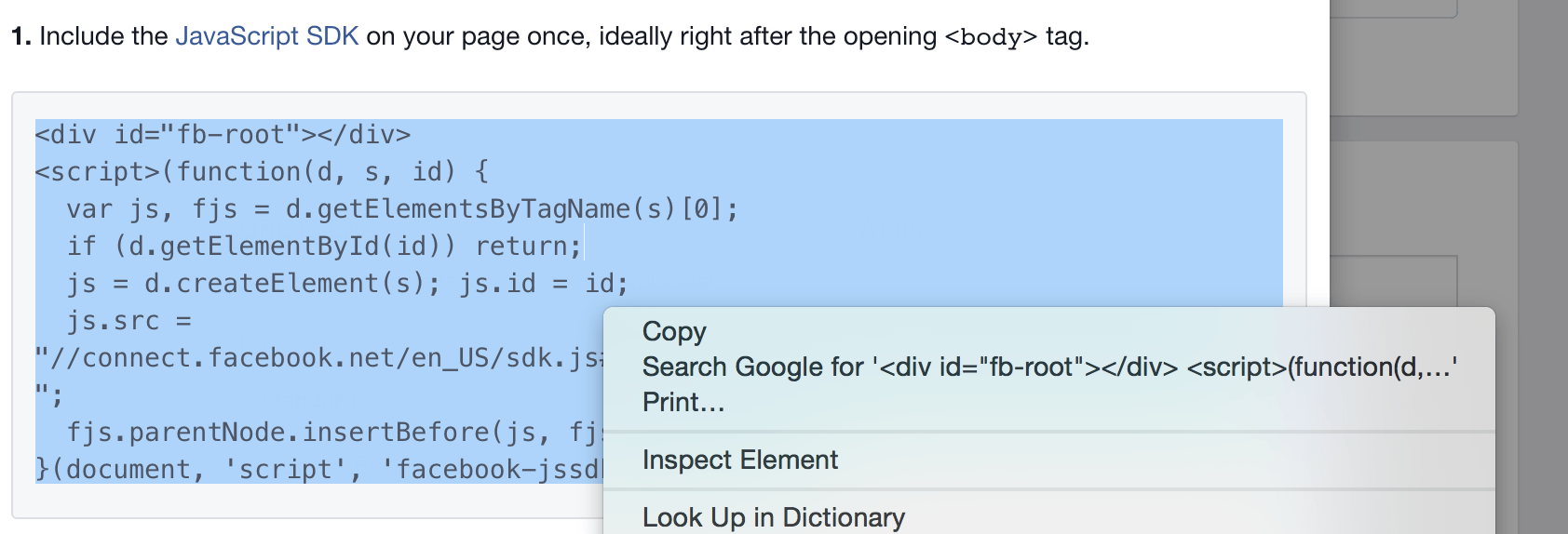The height and width of the screenshot is (534, 1568).
Task: Click the script function(d, s, id) line
Action: (262, 172)
